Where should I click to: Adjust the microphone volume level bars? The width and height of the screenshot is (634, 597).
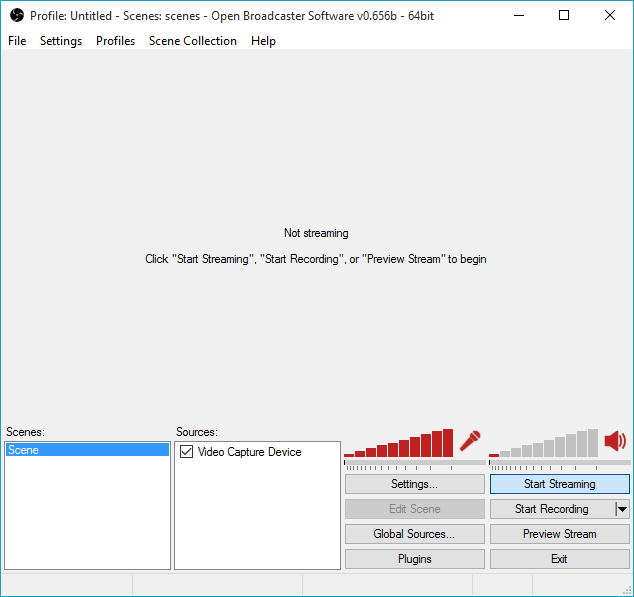(x=399, y=445)
